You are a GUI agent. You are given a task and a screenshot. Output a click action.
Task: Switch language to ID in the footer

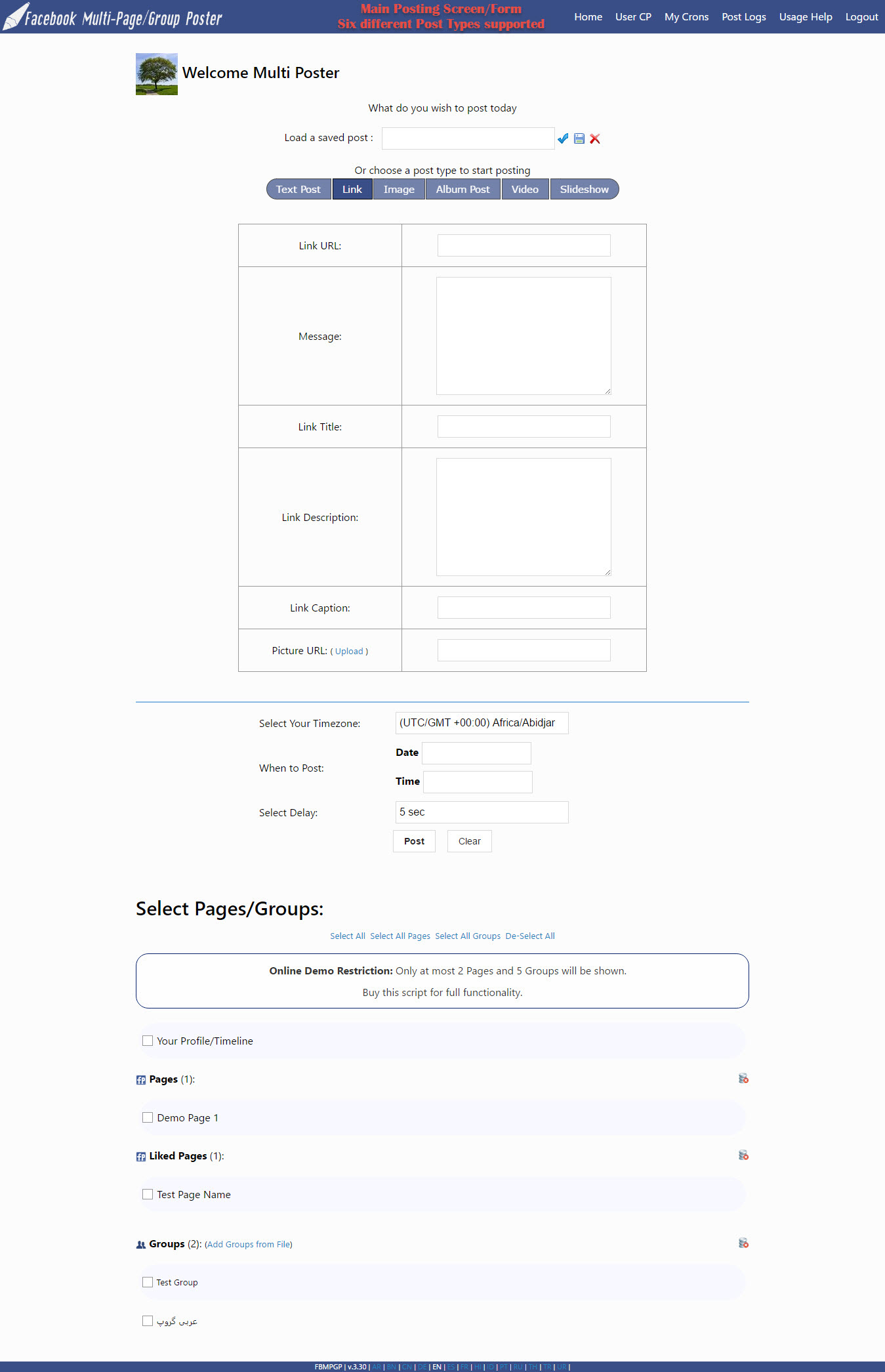pos(490,1367)
